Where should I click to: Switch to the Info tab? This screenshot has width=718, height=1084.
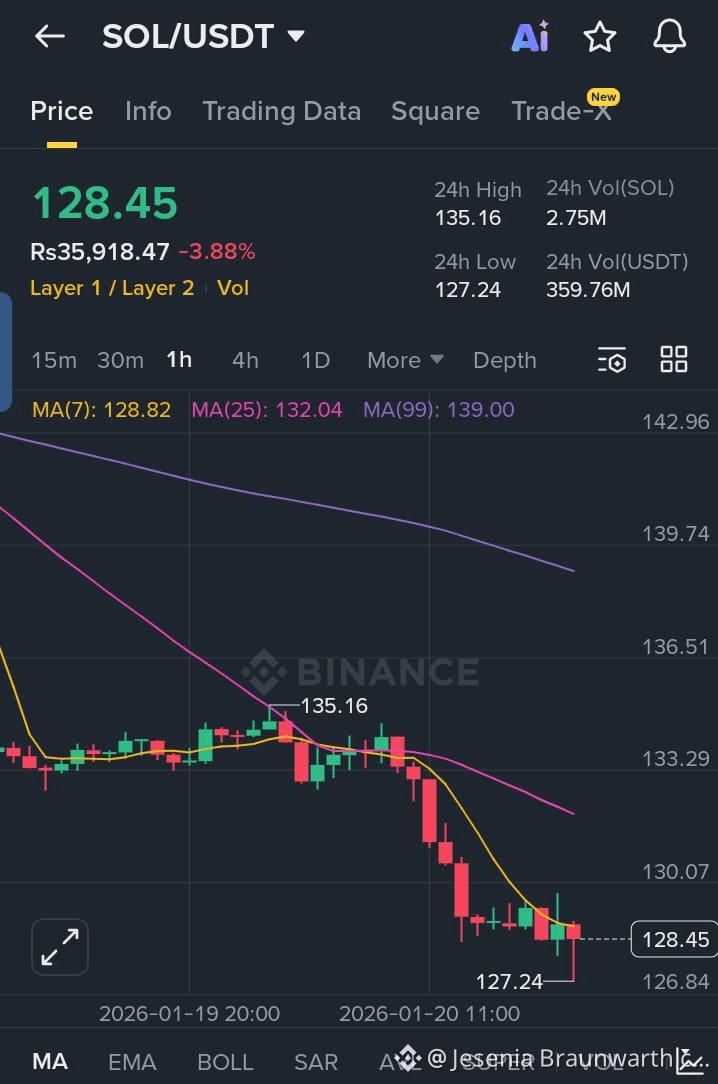148,111
